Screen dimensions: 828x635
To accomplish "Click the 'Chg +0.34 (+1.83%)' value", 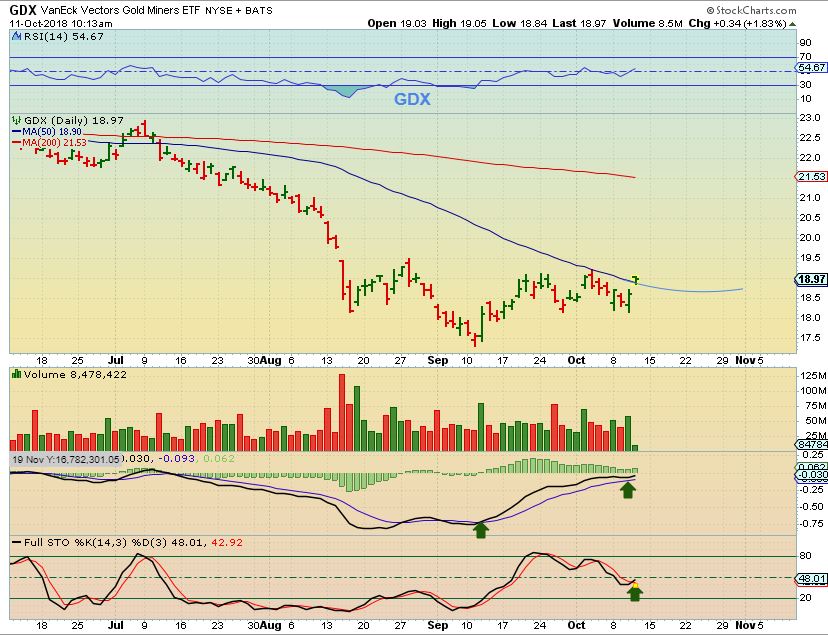I will tap(738, 24).
